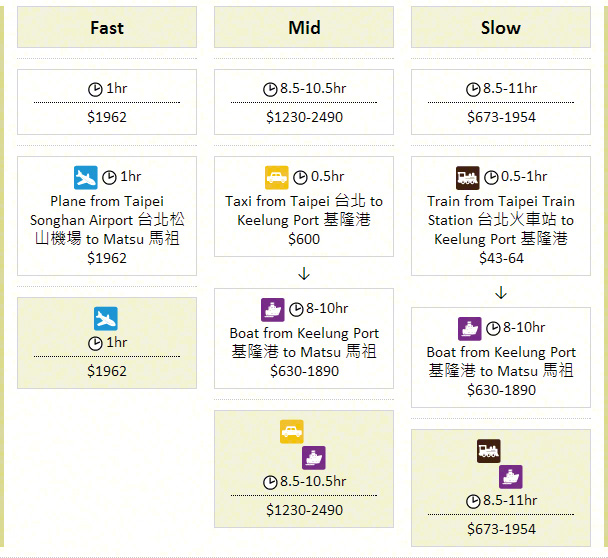Select the Mid column header
The width and height of the screenshot is (608, 558).
point(304,27)
